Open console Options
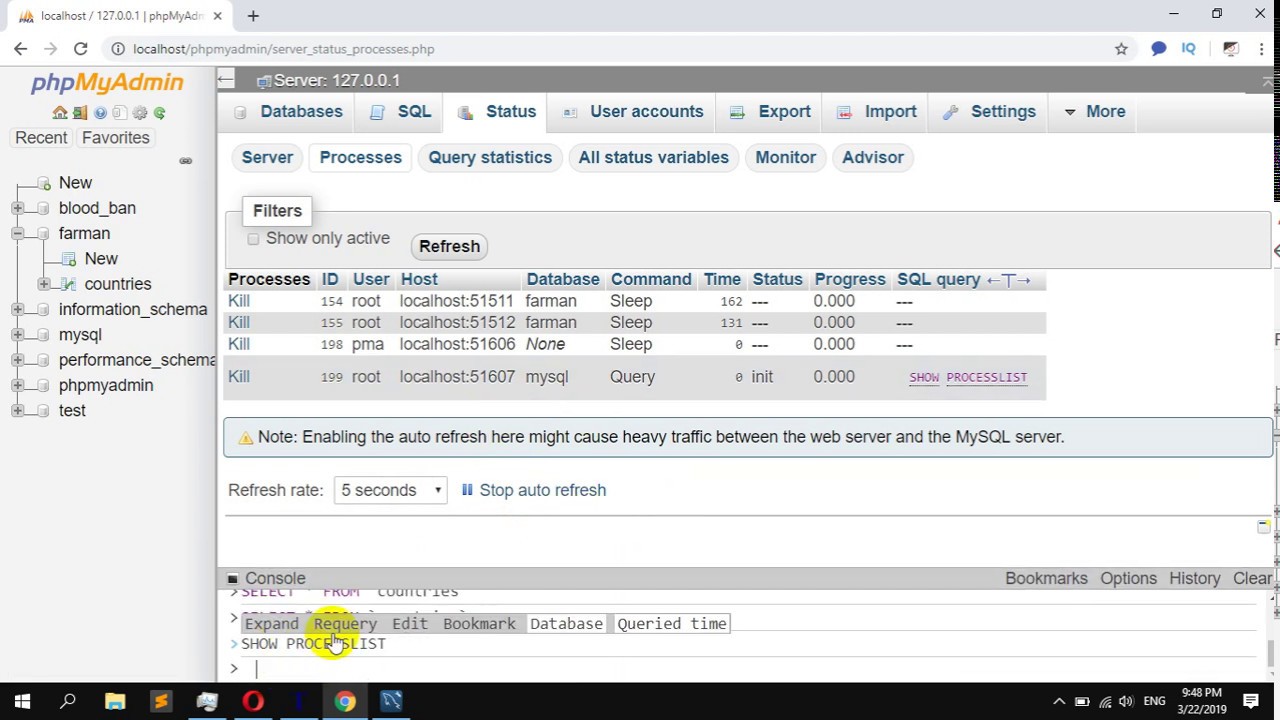 (1128, 579)
